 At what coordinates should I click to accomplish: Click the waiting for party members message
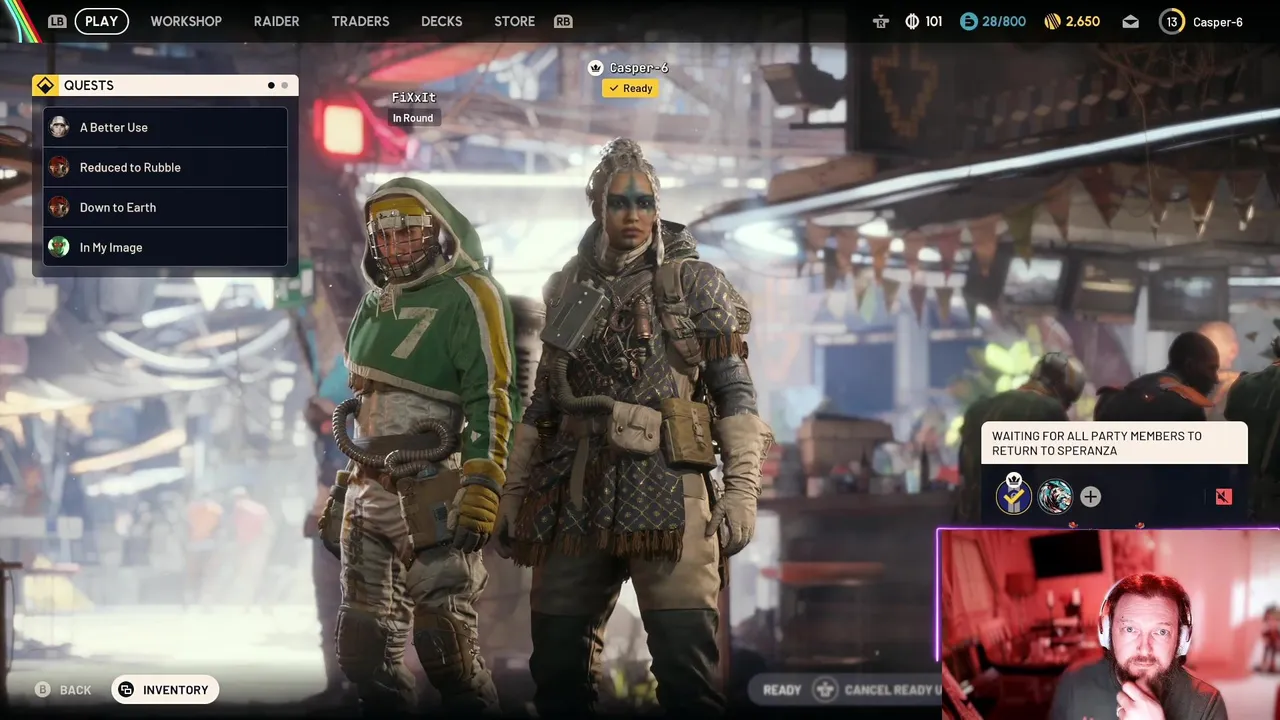(x=1115, y=443)
